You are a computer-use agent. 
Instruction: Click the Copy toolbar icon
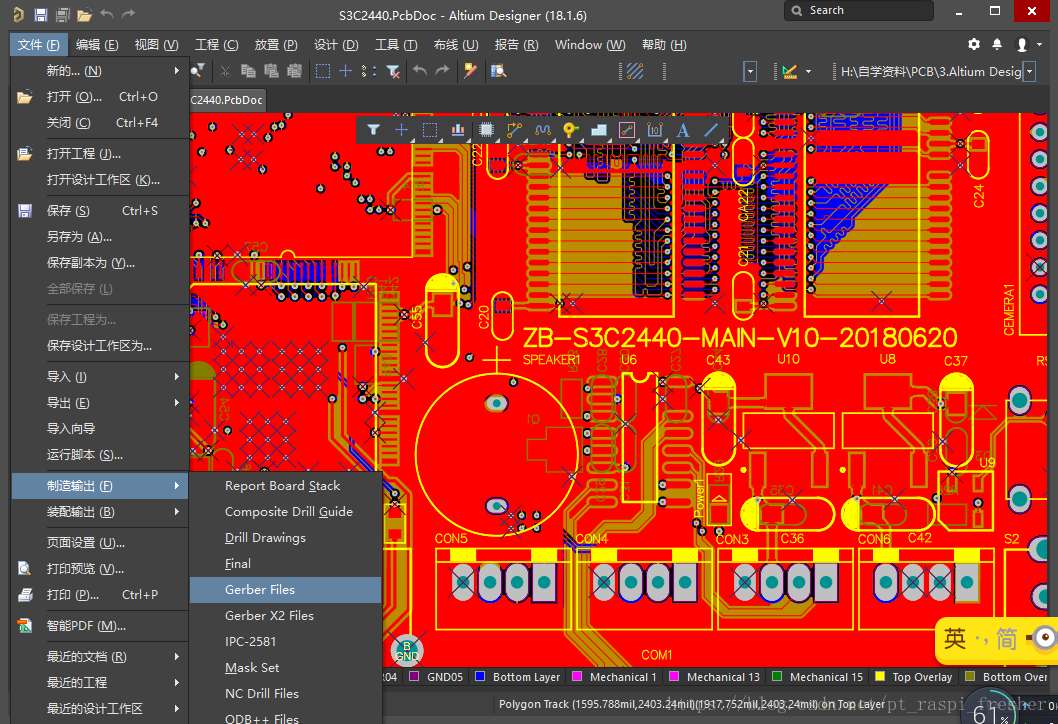point(248,71)
